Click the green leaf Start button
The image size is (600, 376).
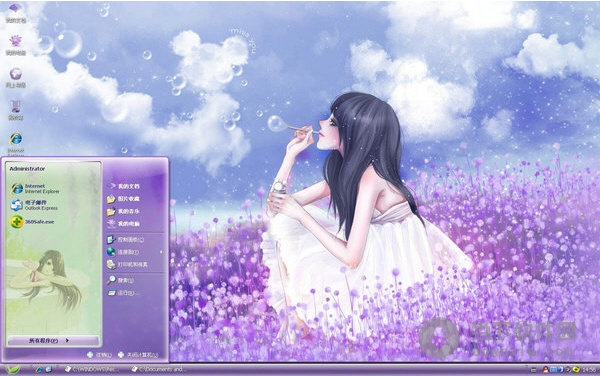point(13,370)
